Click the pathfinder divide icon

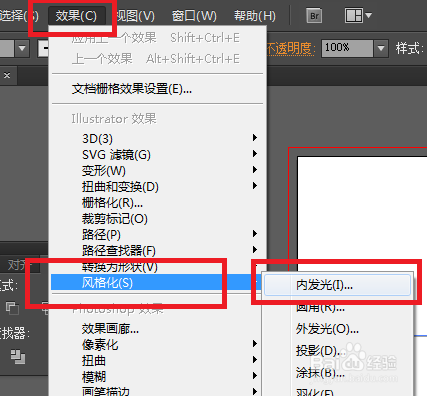point(18,357)
